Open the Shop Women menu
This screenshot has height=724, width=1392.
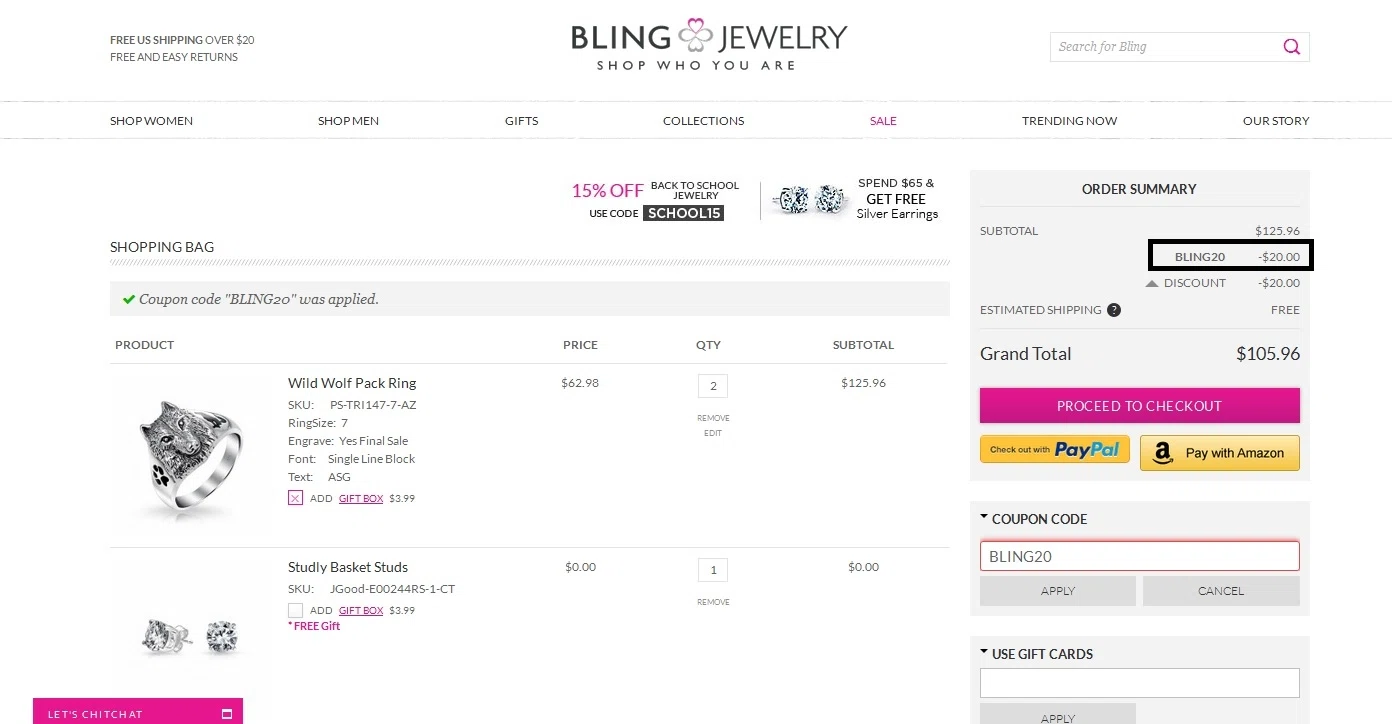[151, 121]
